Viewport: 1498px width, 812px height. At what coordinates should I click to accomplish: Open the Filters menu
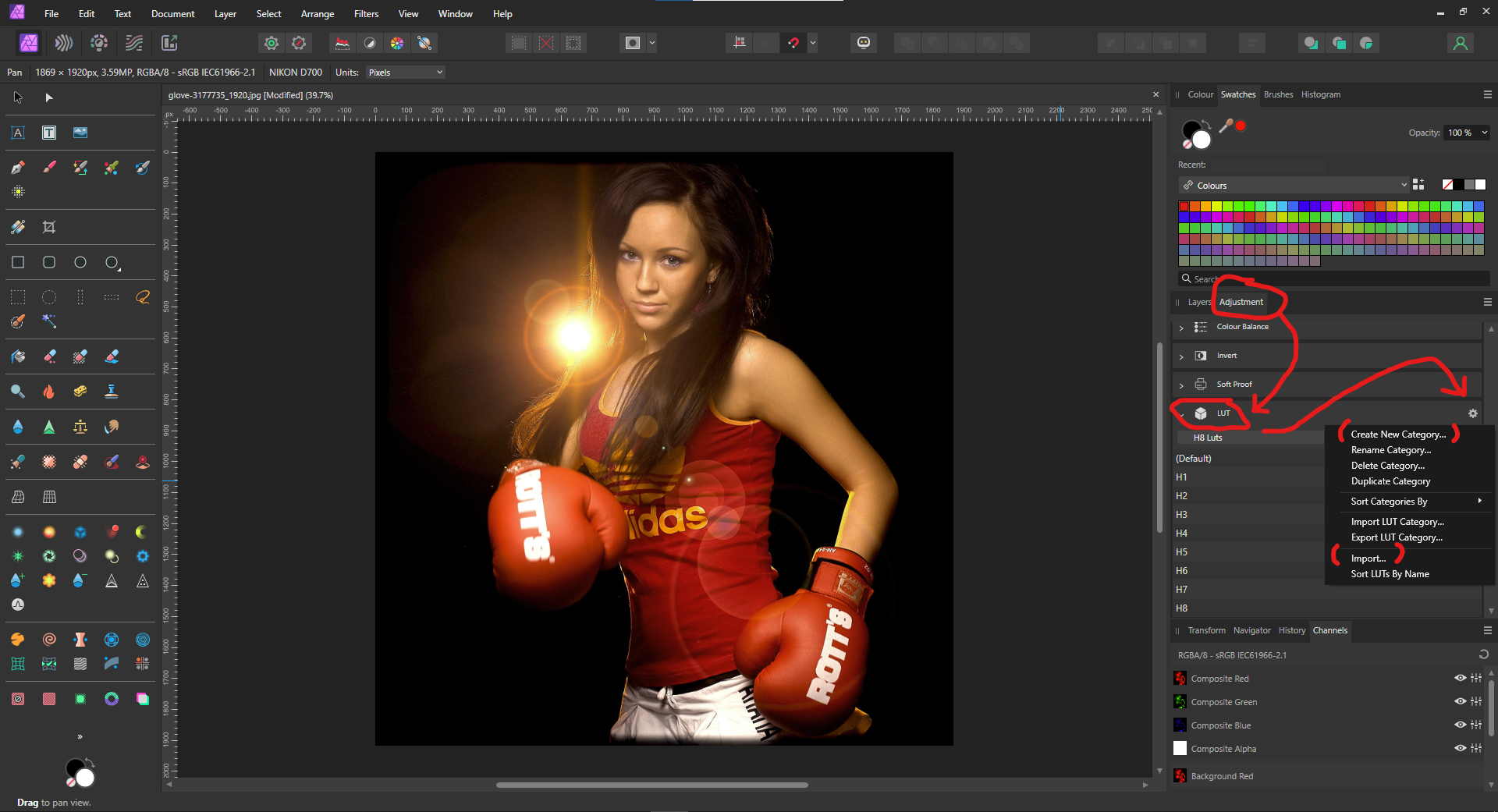(x=366, y=14)
